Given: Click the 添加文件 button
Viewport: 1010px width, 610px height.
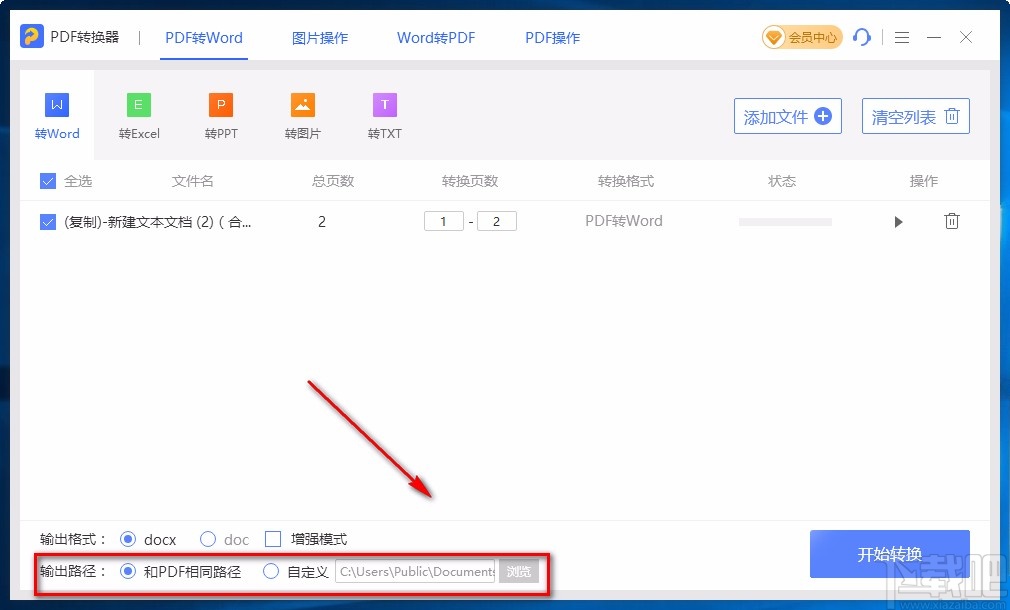Looking at the screenshot, I should point(787,116).
